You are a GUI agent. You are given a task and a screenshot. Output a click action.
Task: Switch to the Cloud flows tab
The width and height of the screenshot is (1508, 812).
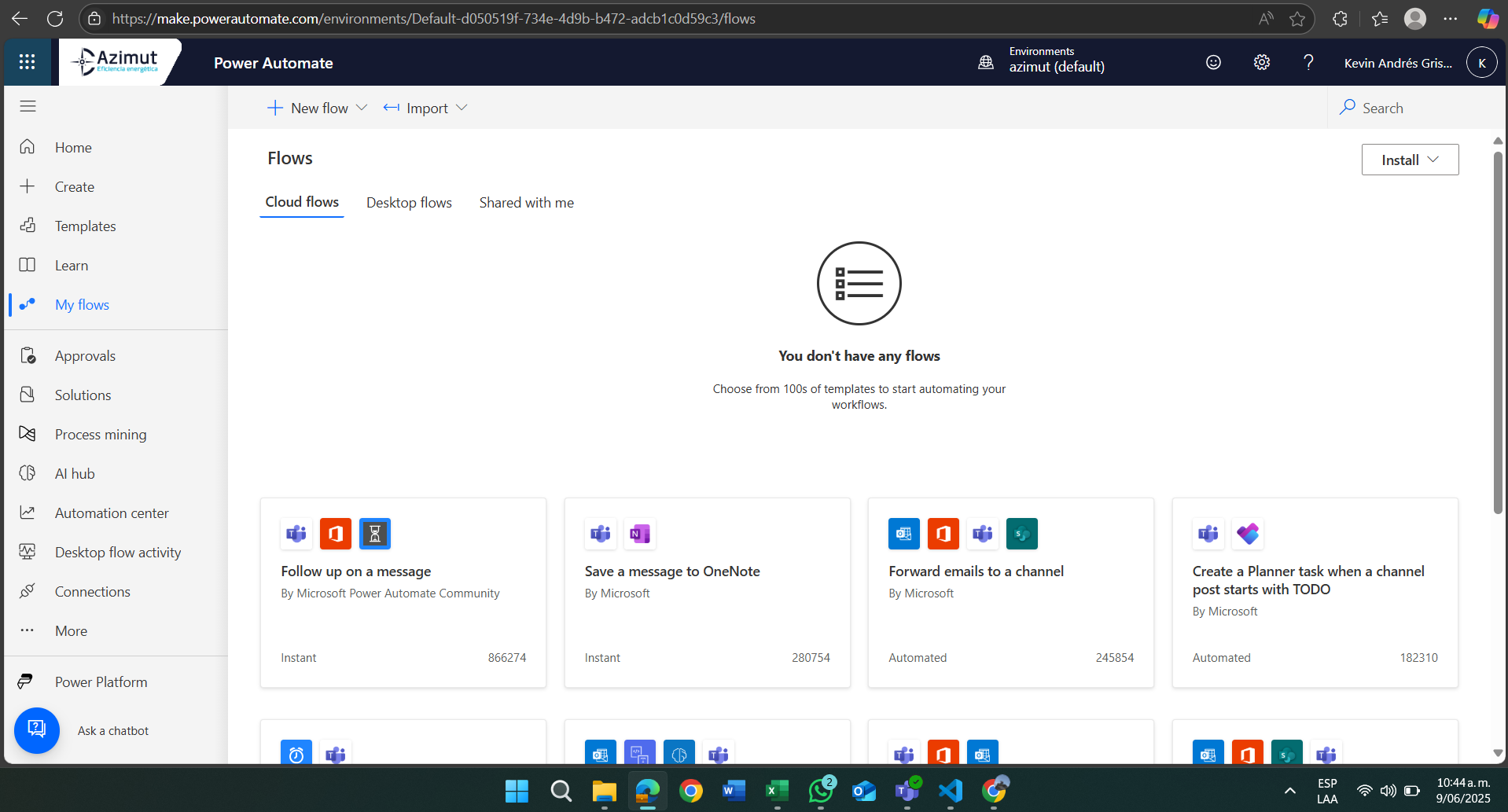pos(302,202)
